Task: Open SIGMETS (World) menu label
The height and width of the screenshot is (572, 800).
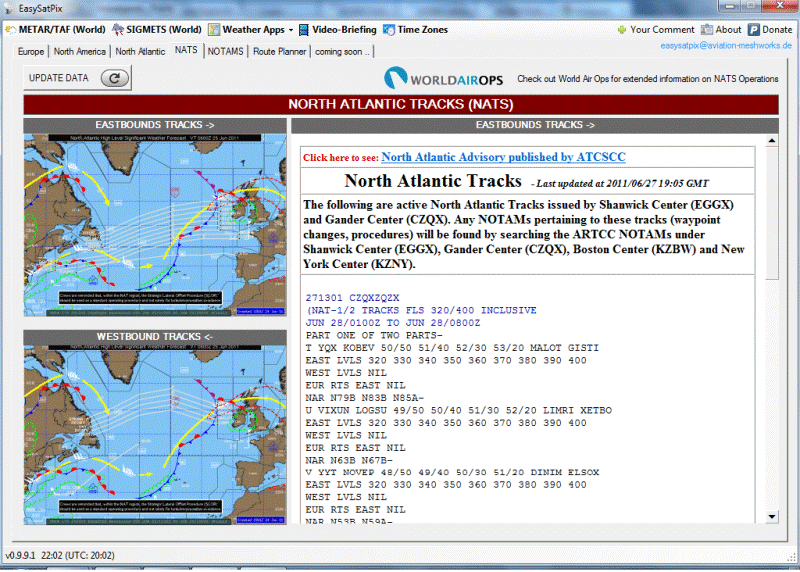Action: 164,30
